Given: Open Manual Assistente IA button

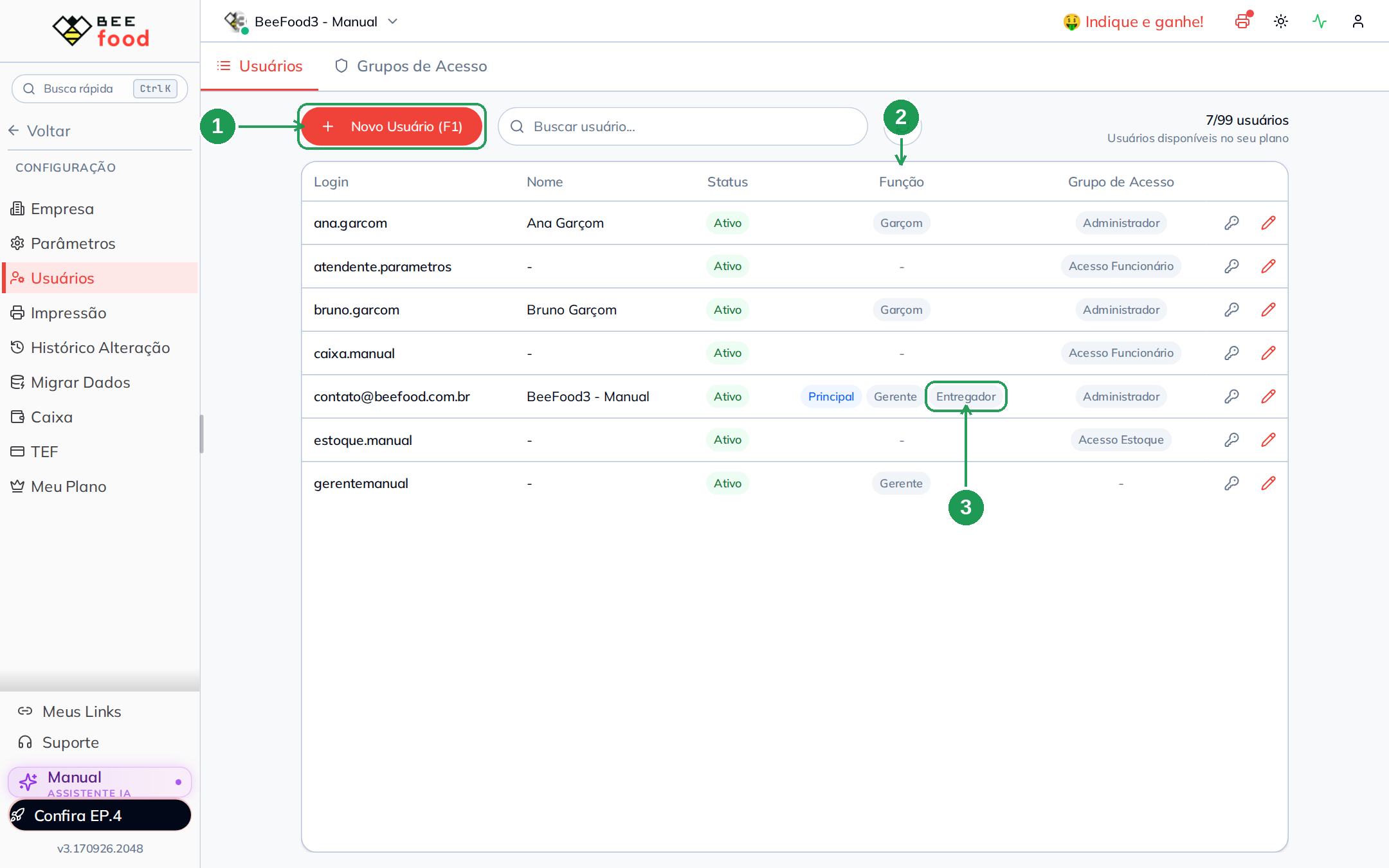Looking at the screenshot, I should point(100,782).
